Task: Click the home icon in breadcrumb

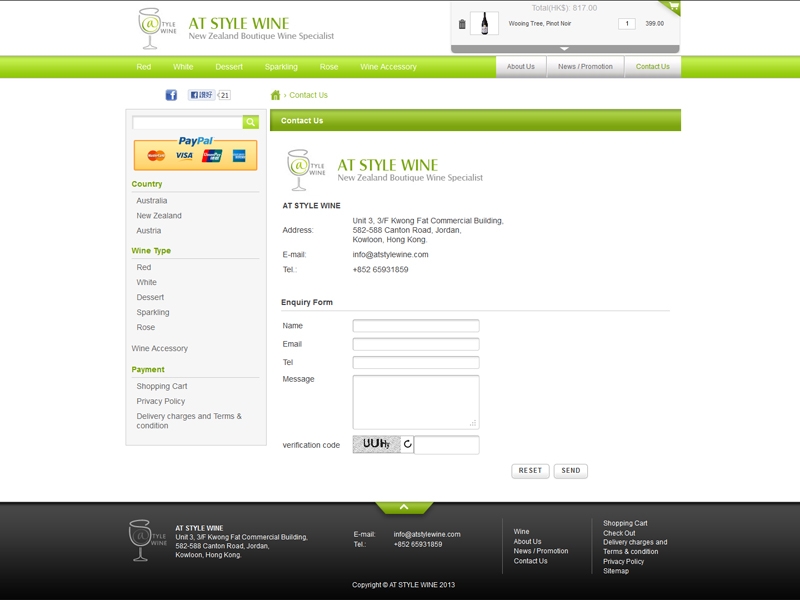Action: coord(276,95)
